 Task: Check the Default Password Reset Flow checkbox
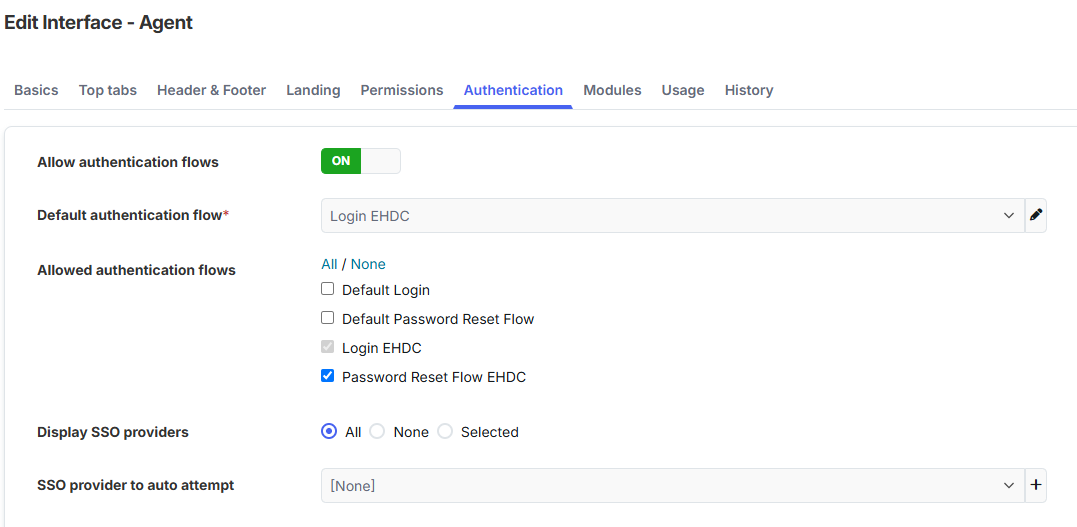(x=328, y=318)
